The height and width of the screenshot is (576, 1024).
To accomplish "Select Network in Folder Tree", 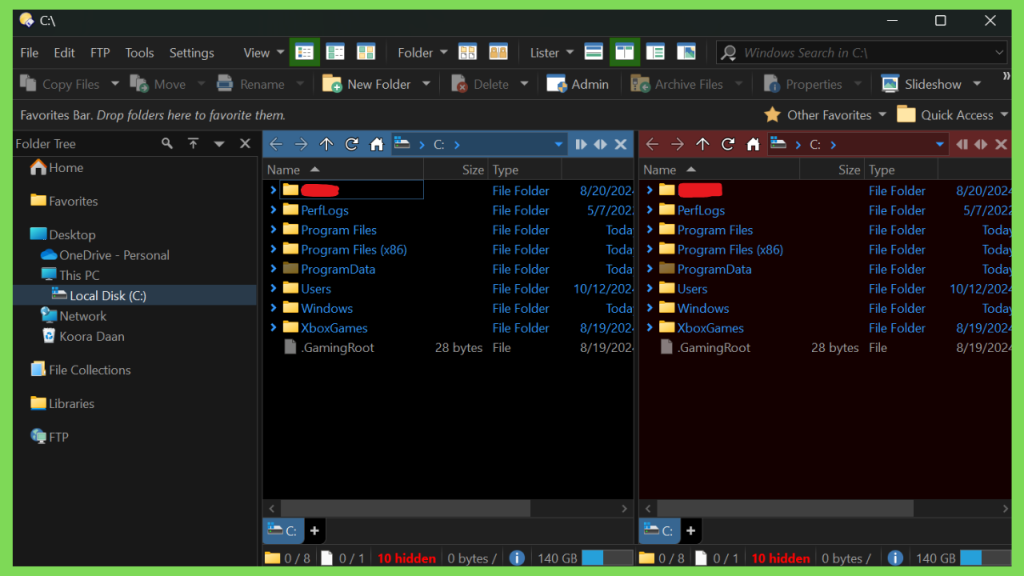I will pyautogui.click(x=74, y=316).
